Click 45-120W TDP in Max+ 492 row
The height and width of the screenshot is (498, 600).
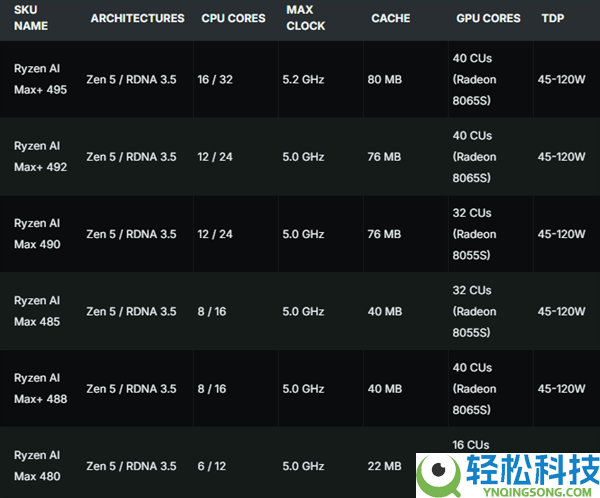[x=561, y=157]
